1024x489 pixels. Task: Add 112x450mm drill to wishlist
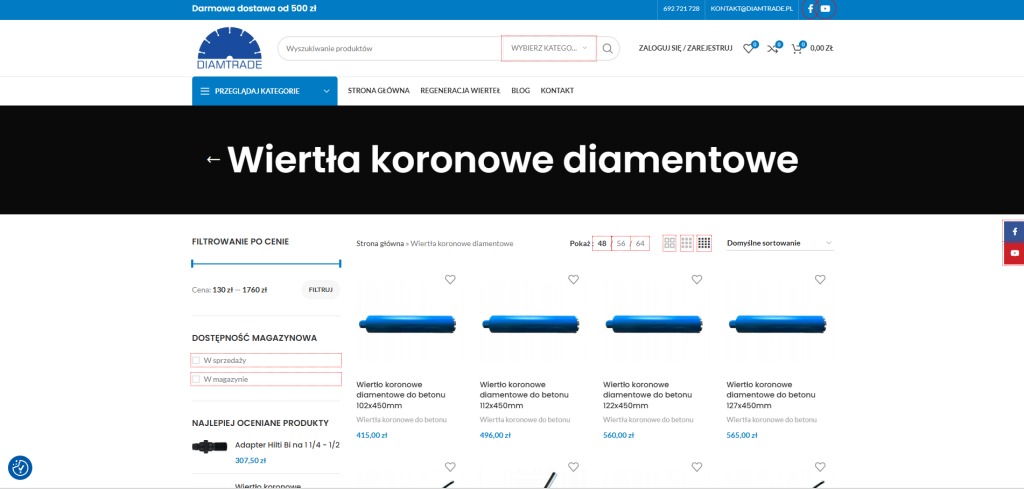pos(573,279)
